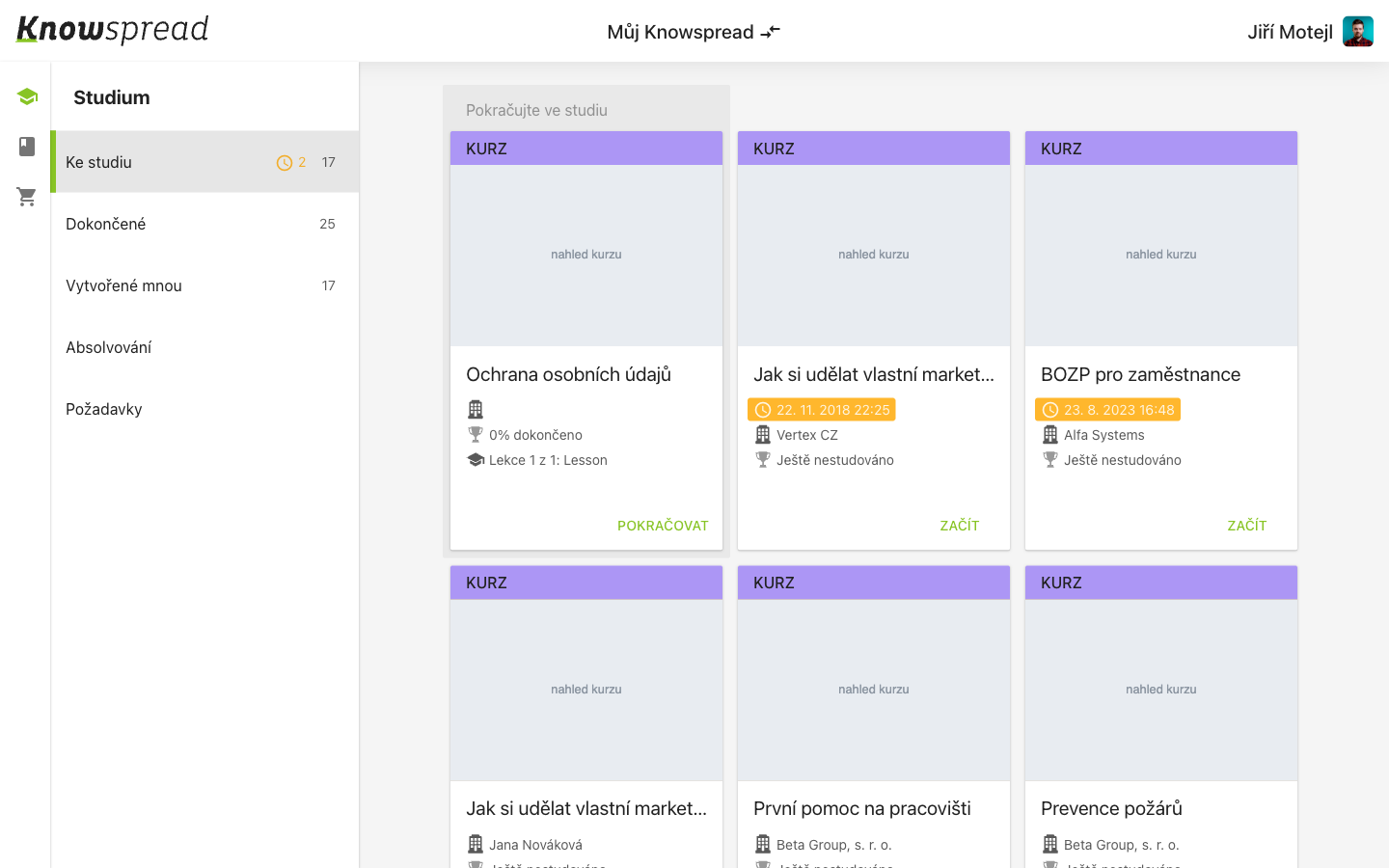Click the graduation cap icon beside Lekce 1 z 1
1389x868 pixels.
click(476, 460)
